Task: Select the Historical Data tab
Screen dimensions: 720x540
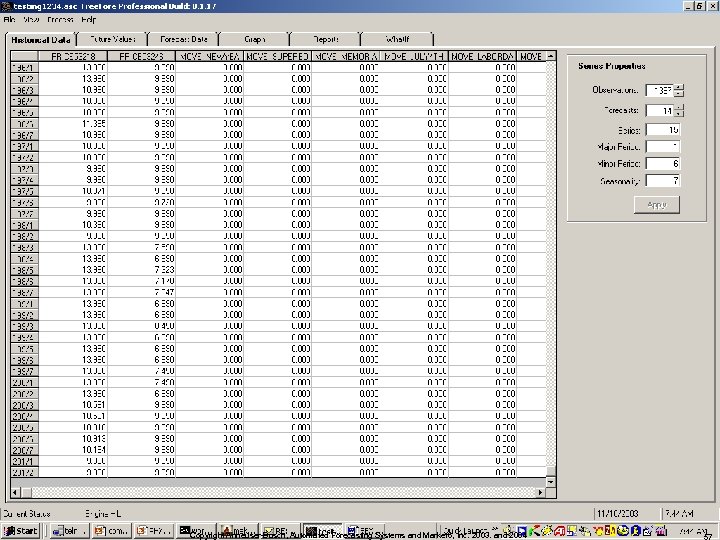Action: pos(41,40)
